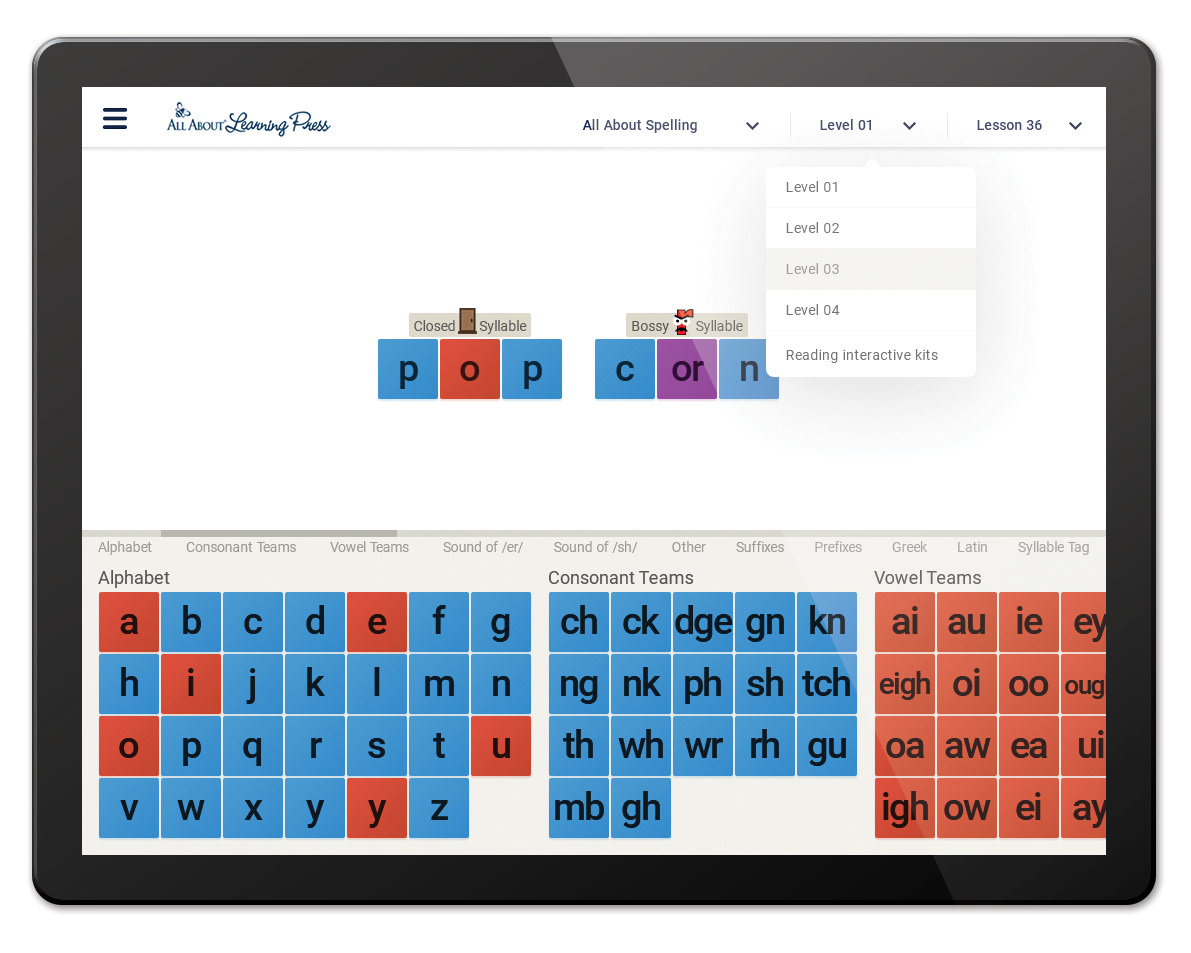
Task: Tap the 'aw' vowel team tile
Action: 966,746
